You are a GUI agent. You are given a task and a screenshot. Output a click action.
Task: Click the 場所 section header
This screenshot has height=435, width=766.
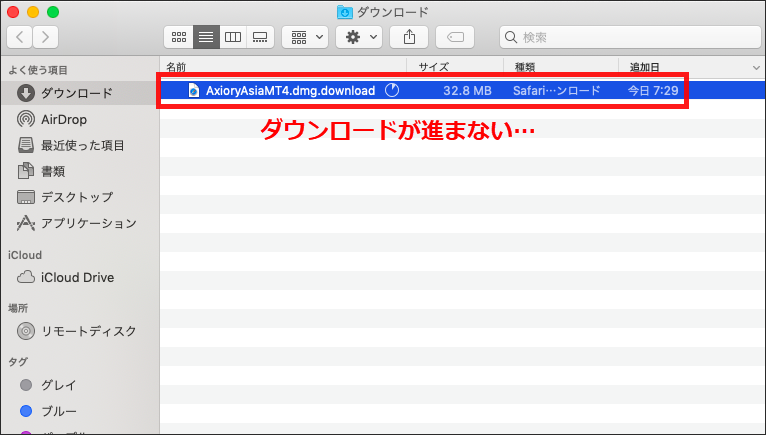click(x=18, y=308)
